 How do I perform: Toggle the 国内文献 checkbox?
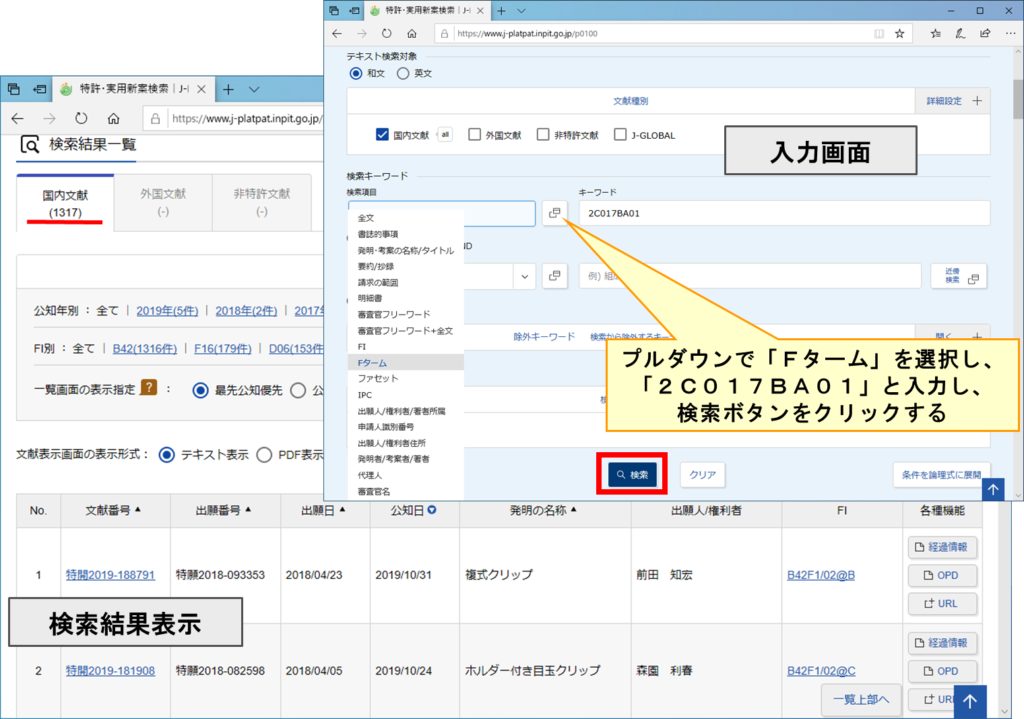381,135
